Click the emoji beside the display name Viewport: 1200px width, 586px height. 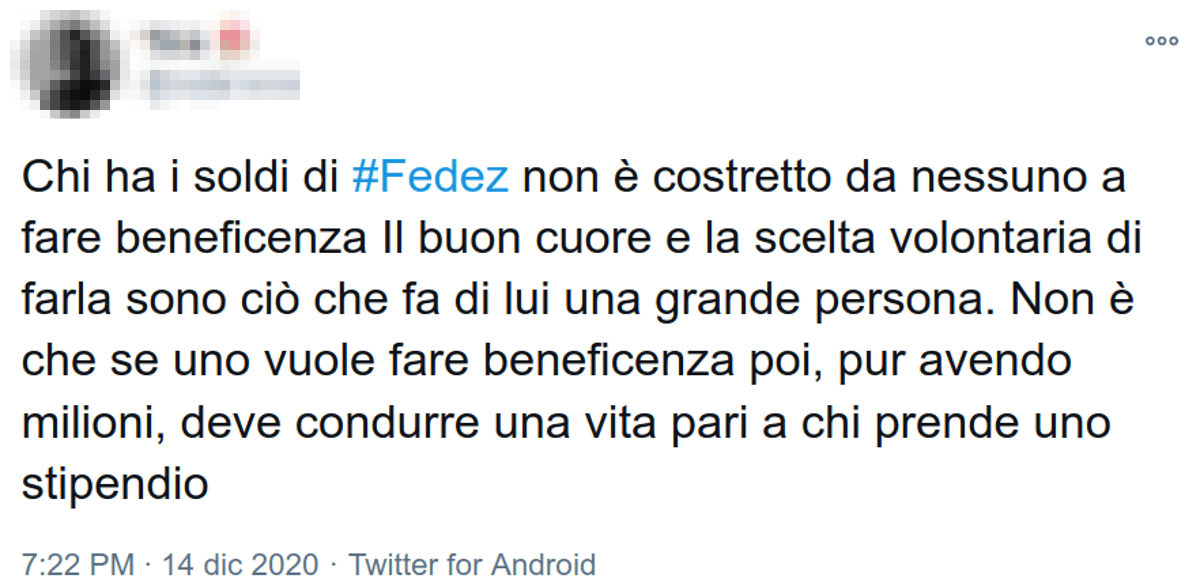(230, 40)
